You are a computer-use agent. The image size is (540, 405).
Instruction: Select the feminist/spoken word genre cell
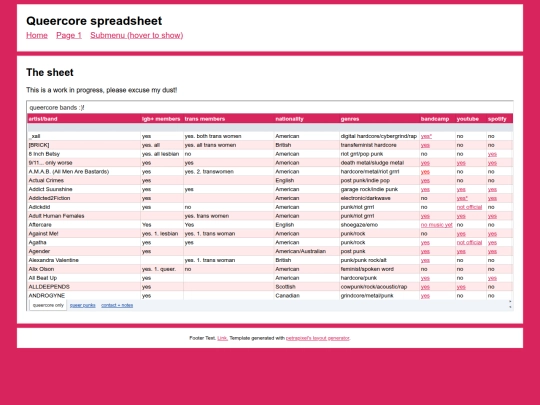pos(379,269)
